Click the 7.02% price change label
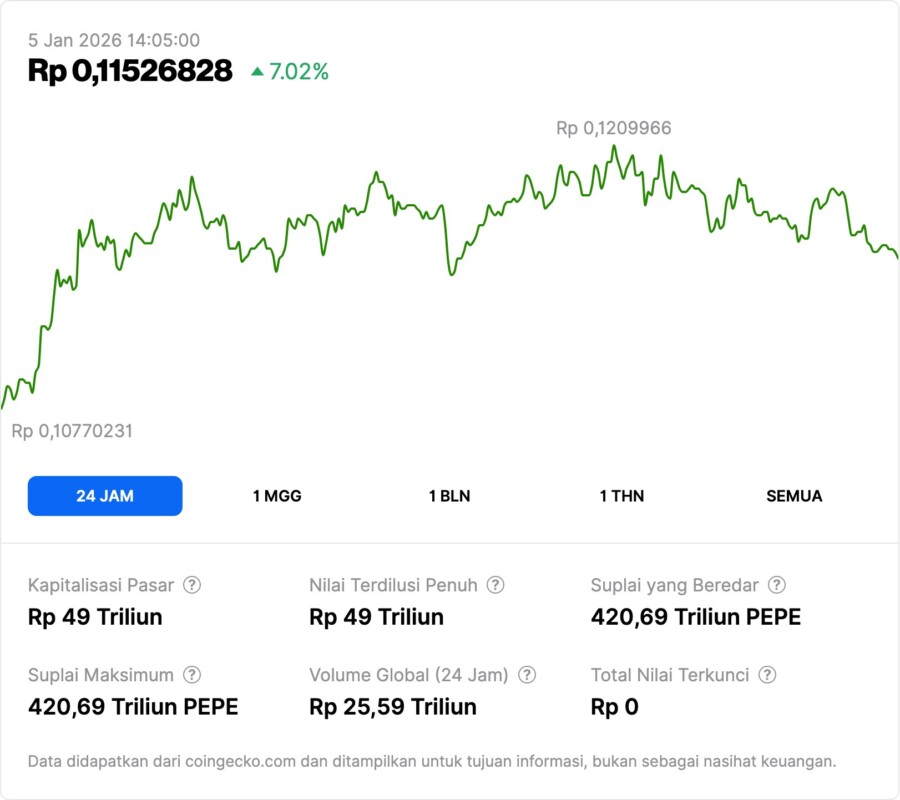 point(299,72)
